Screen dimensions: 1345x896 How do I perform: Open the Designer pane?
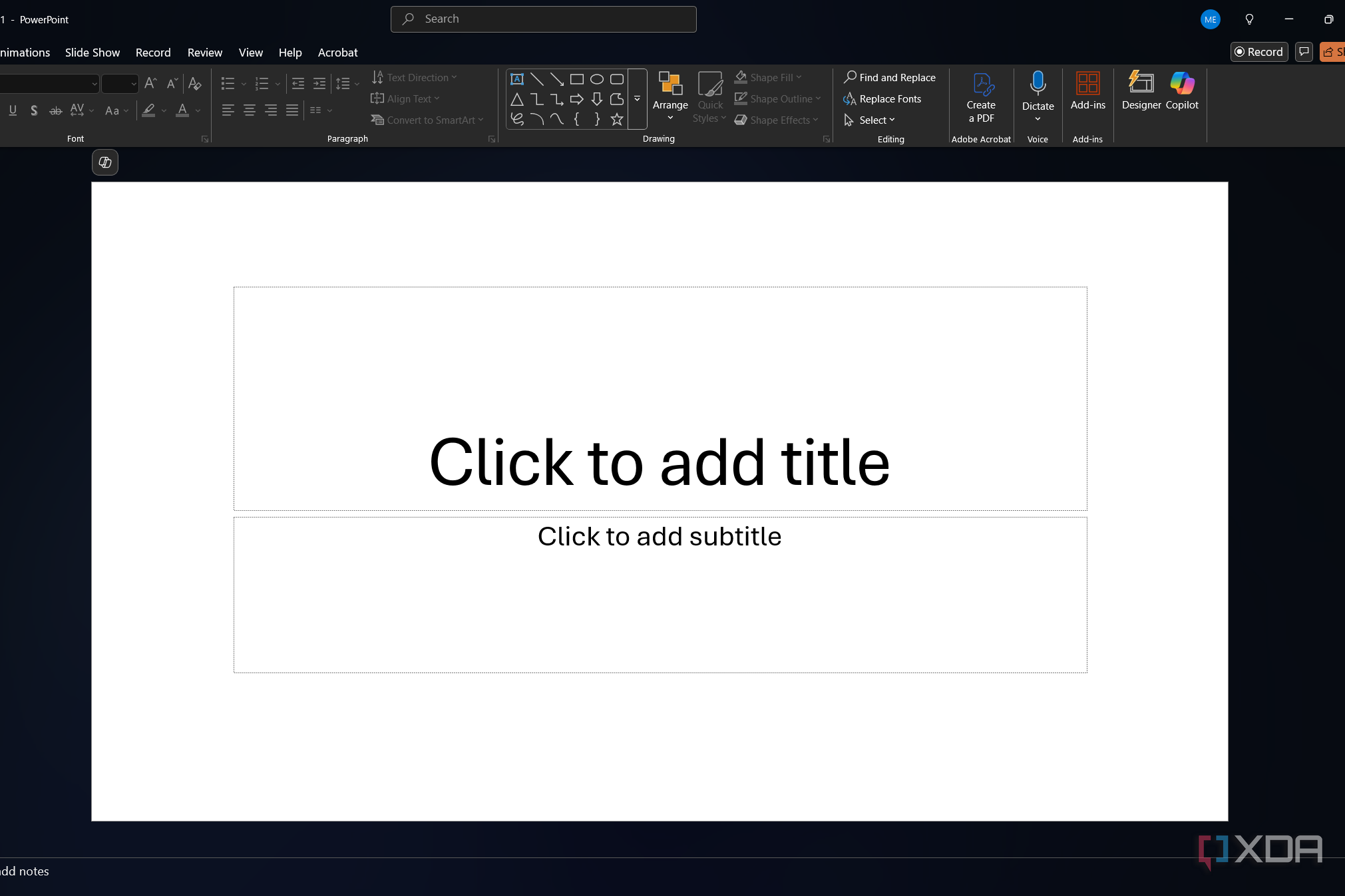[1141, 92]
